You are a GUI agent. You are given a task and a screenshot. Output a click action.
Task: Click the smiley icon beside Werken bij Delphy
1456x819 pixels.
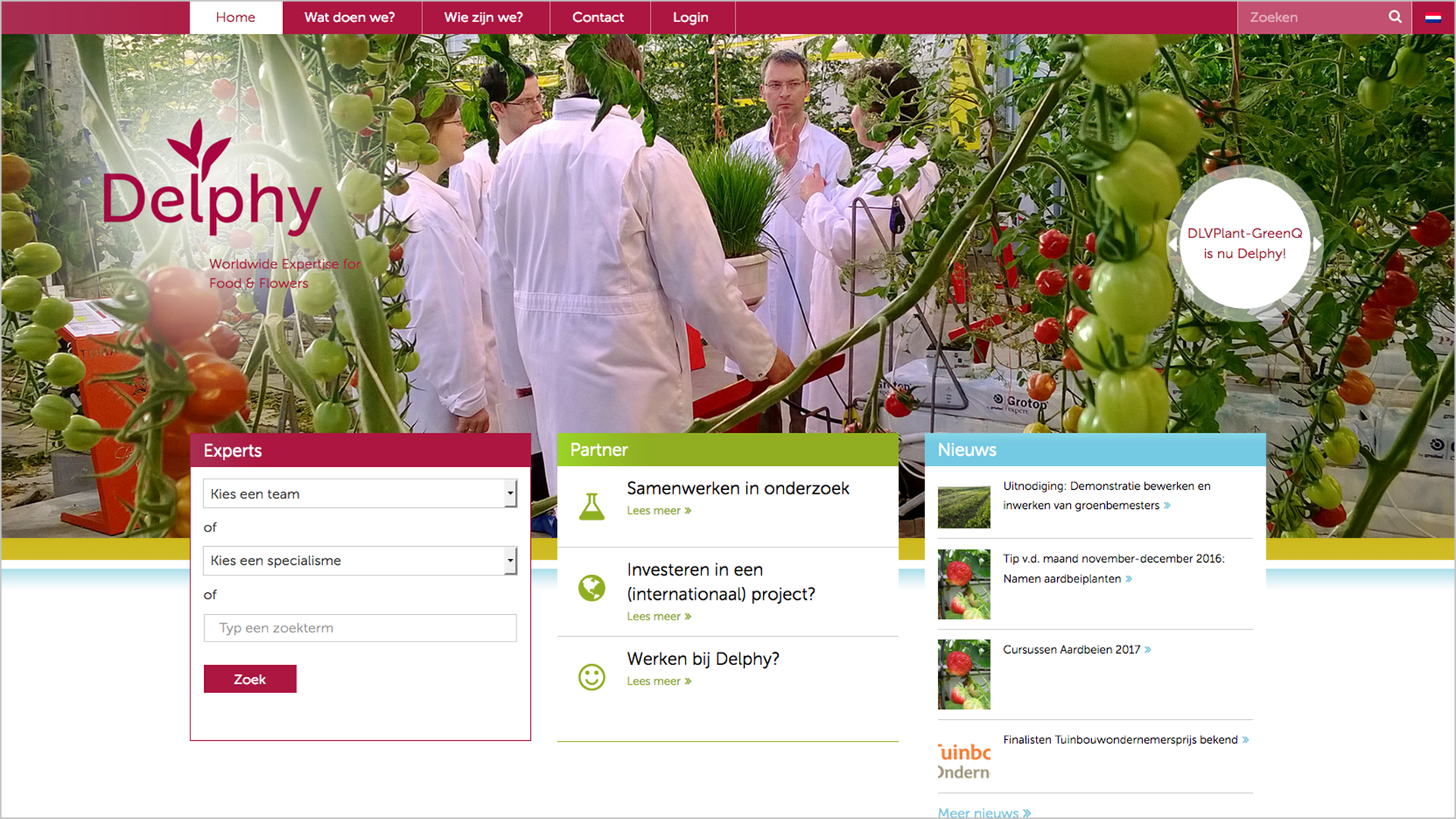tap(591, 676)
